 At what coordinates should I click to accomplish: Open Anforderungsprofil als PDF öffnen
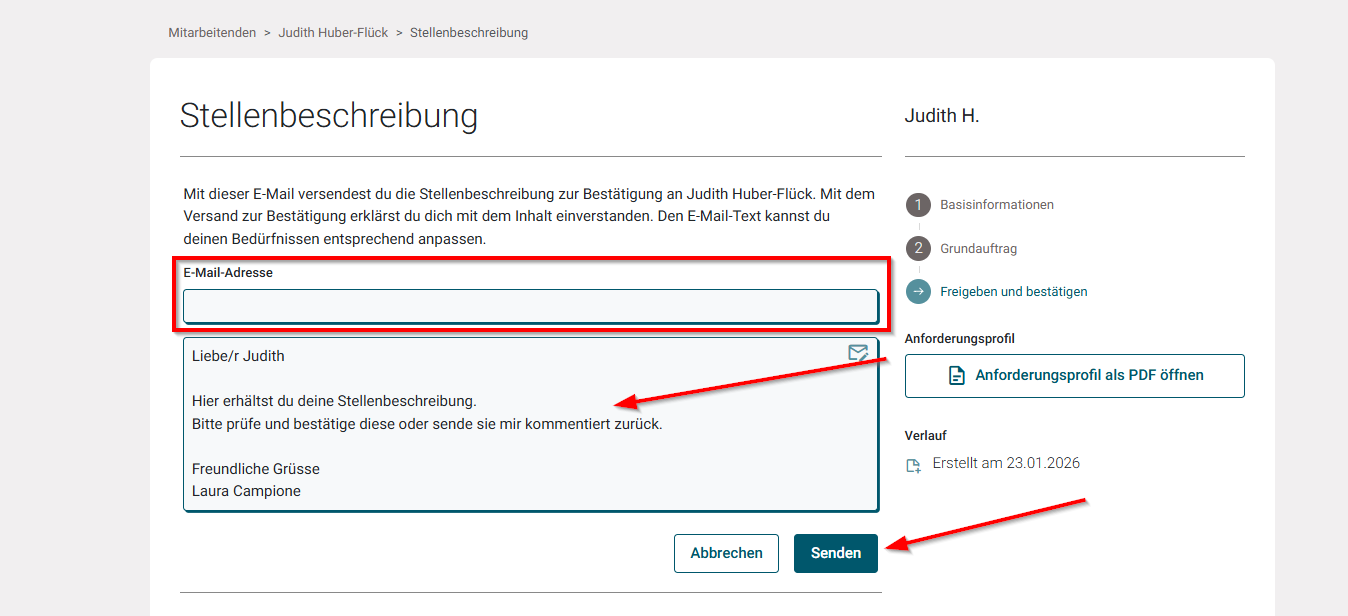[x=1074, y=375]
